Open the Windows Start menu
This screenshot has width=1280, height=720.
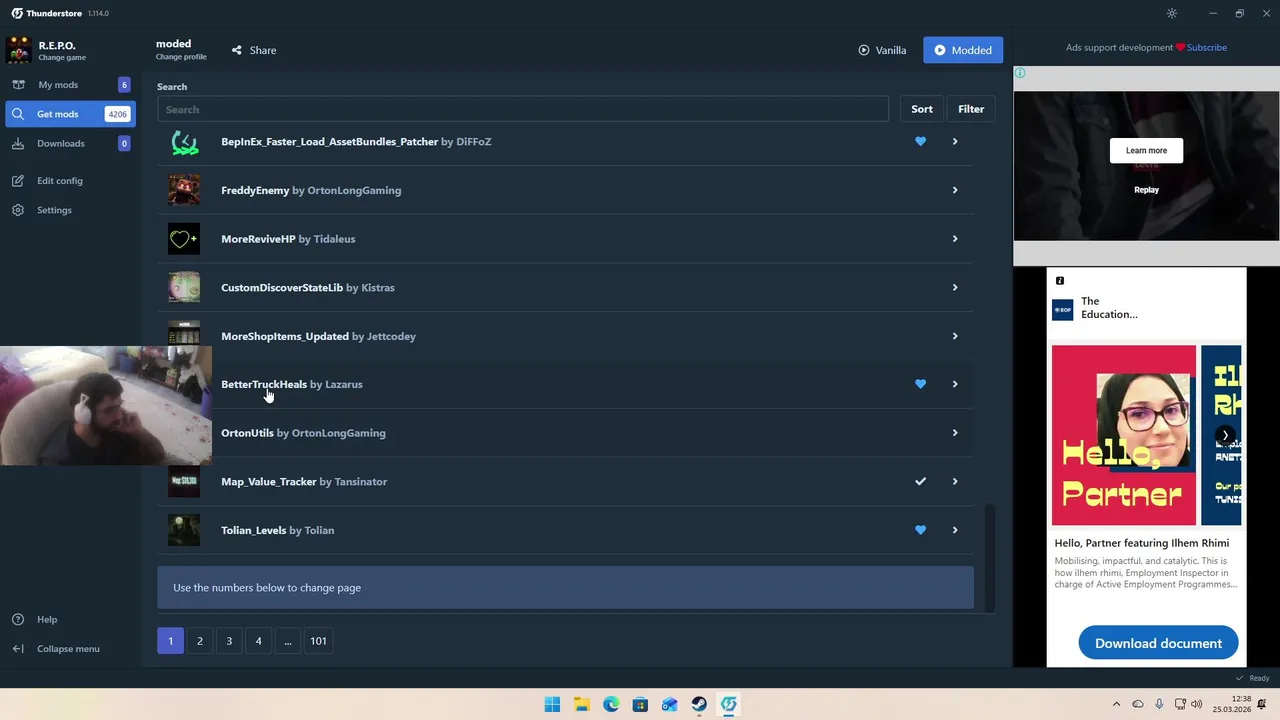tap(552, 704)
